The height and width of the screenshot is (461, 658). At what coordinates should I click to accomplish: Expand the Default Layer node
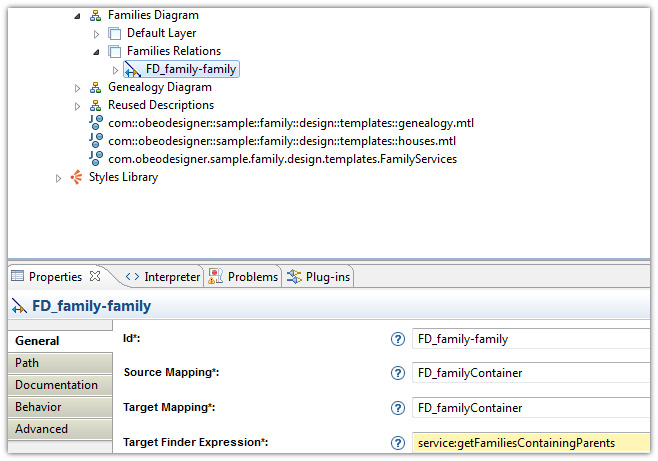click(x=97, y=34)
